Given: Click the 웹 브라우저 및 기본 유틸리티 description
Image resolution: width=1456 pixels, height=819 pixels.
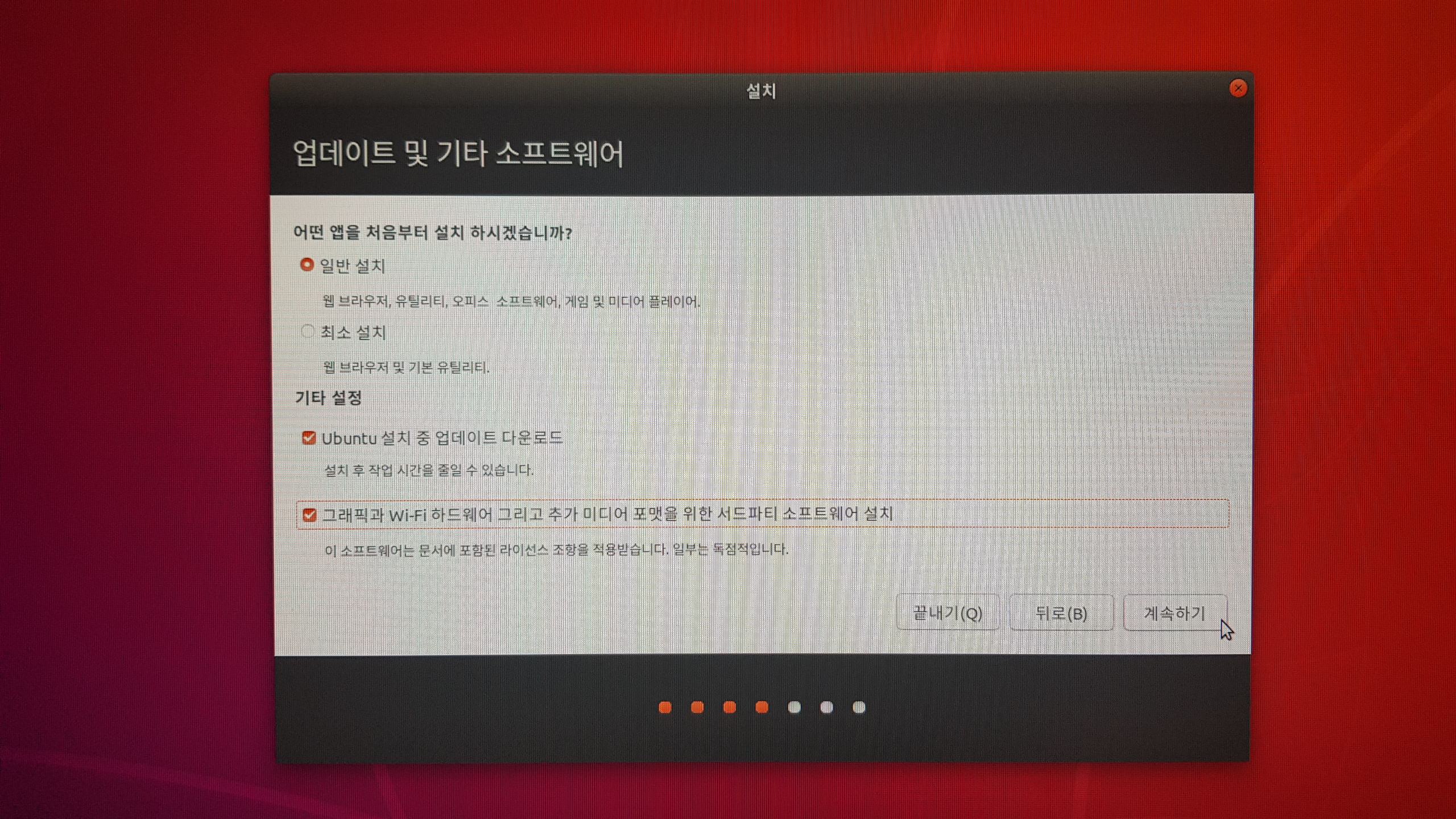Looking at the screenshot, I should pyautogui.click(x=406, y=367).
